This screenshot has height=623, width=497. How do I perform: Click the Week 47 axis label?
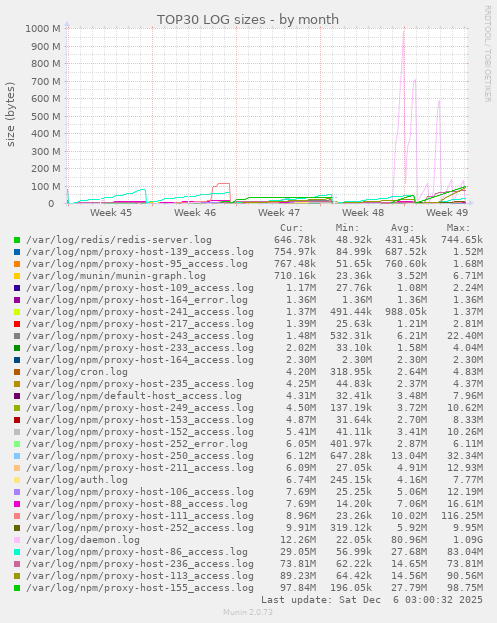[279, 213]
